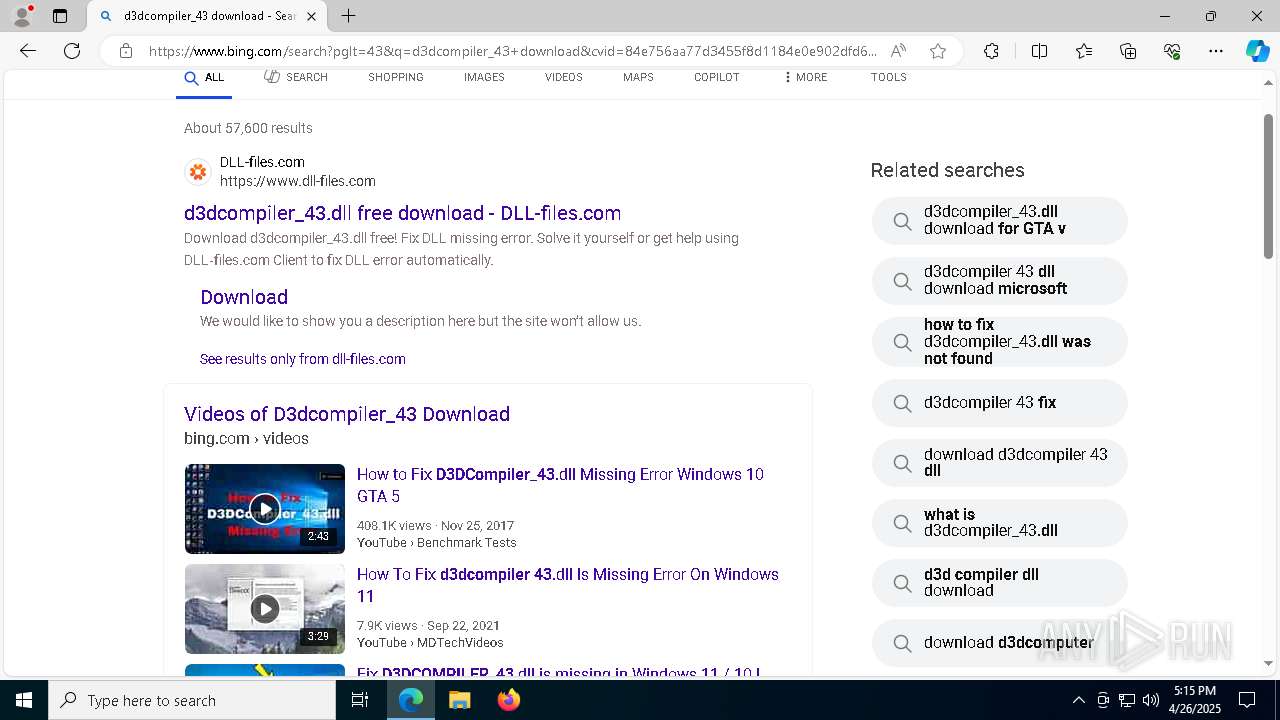Screen dimensions: 1280x720
Task: Open d3dcompiler_43.dll free download result
Action: click(x=402, y=213)
